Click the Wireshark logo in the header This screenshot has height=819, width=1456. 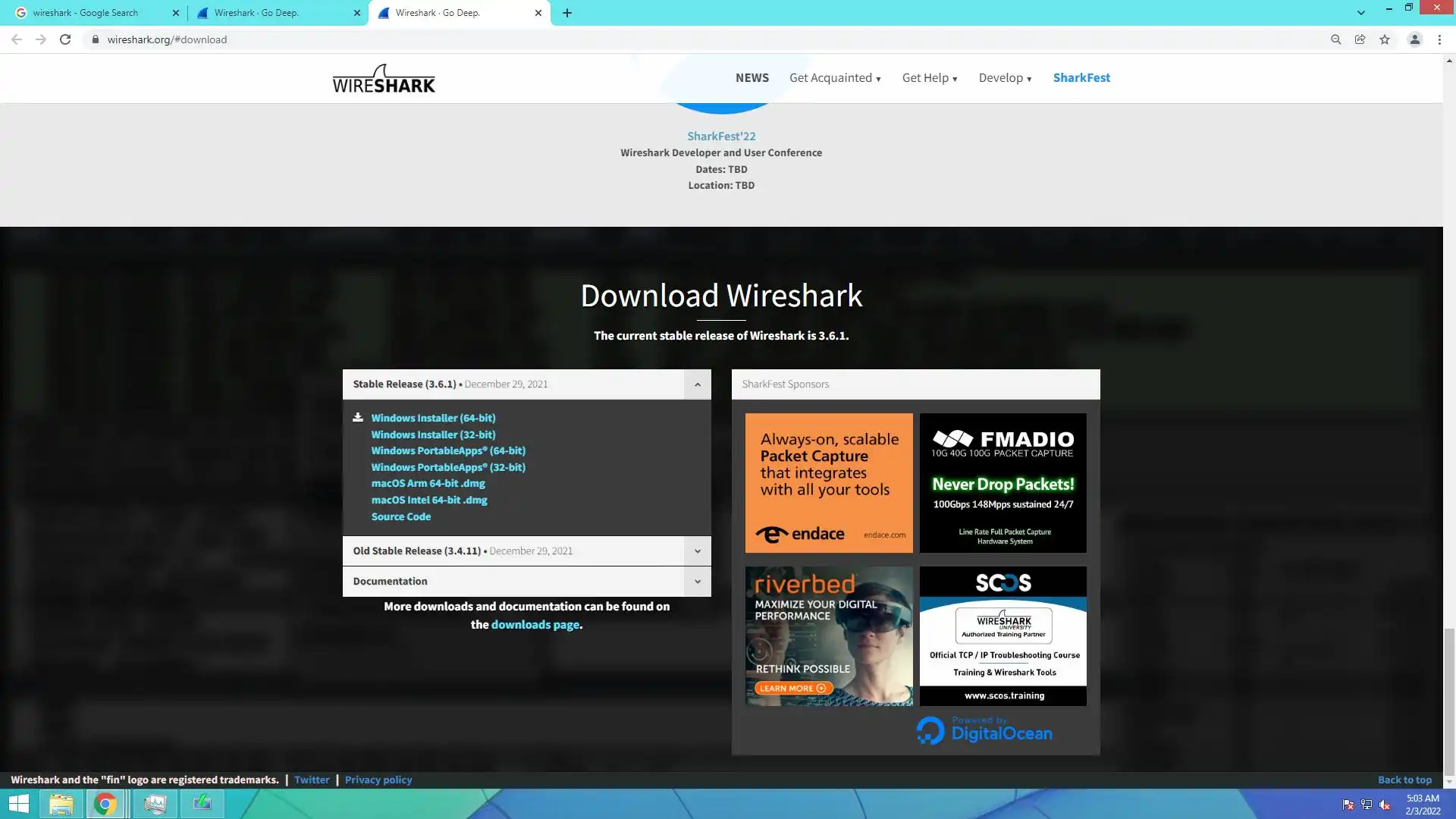tap(384, 79)
